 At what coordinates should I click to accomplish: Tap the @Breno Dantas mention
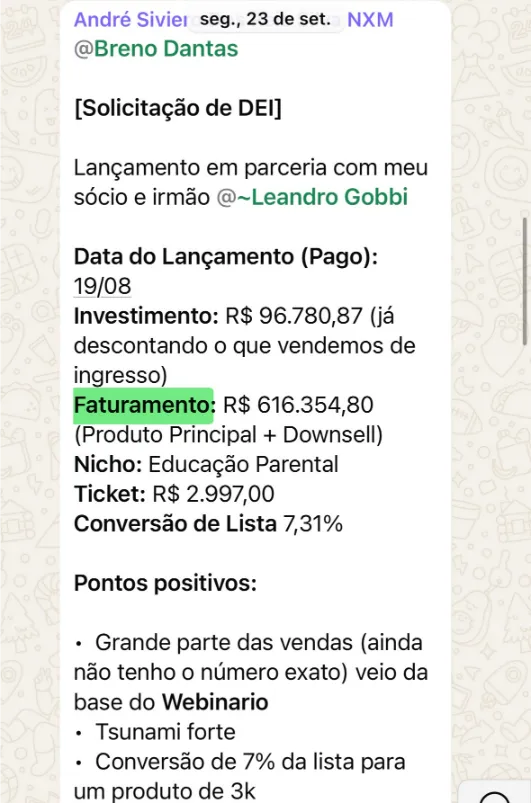point(156,49)
